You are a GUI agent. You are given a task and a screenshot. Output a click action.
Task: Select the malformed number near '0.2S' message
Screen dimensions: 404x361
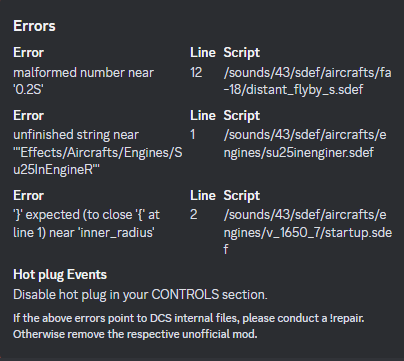[83, 81]
